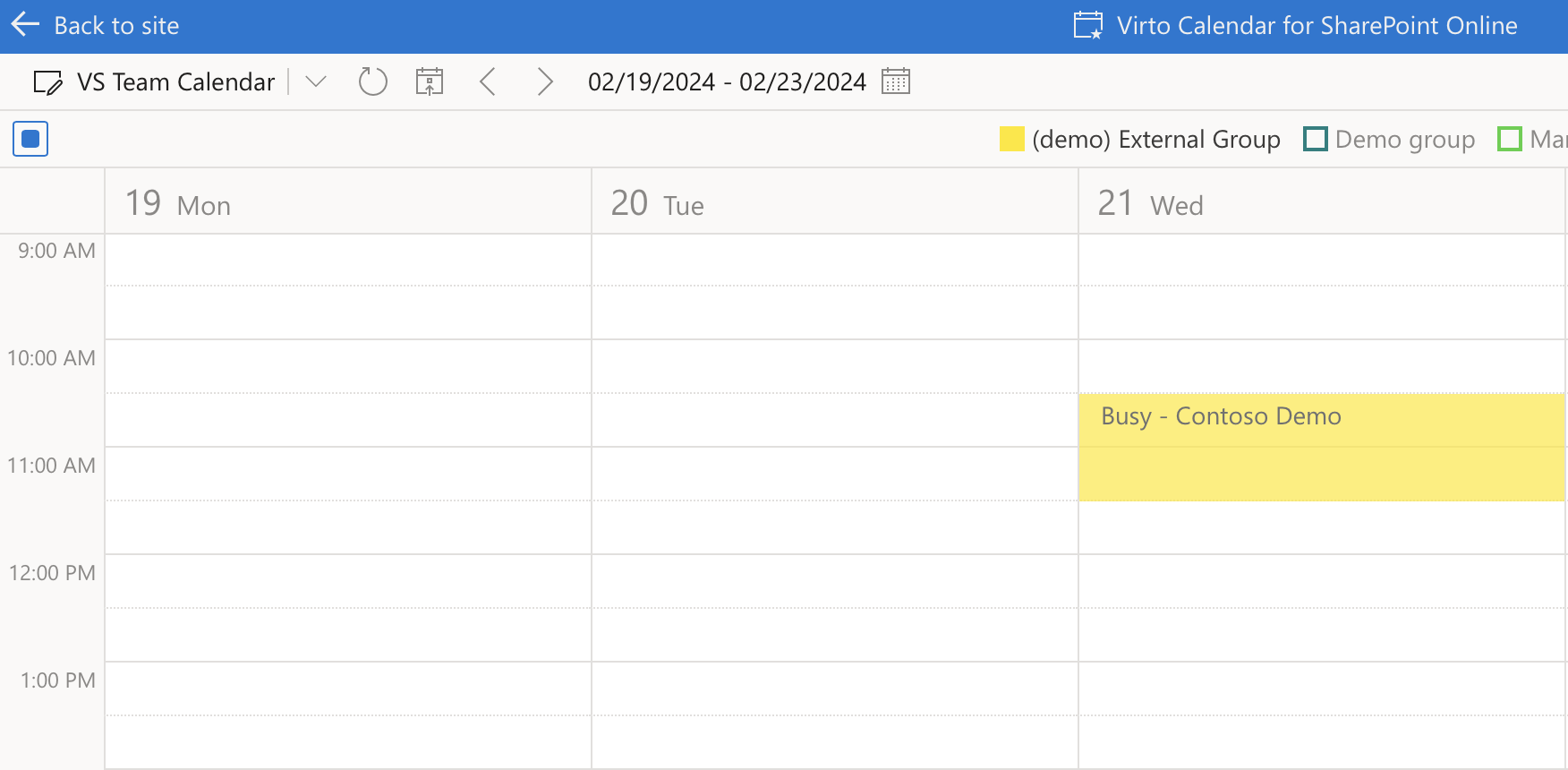Click the VS Team Calendar title
The height and width of the screenshot is (770, 1568).
pyautogui.click(x=175, y=81)
